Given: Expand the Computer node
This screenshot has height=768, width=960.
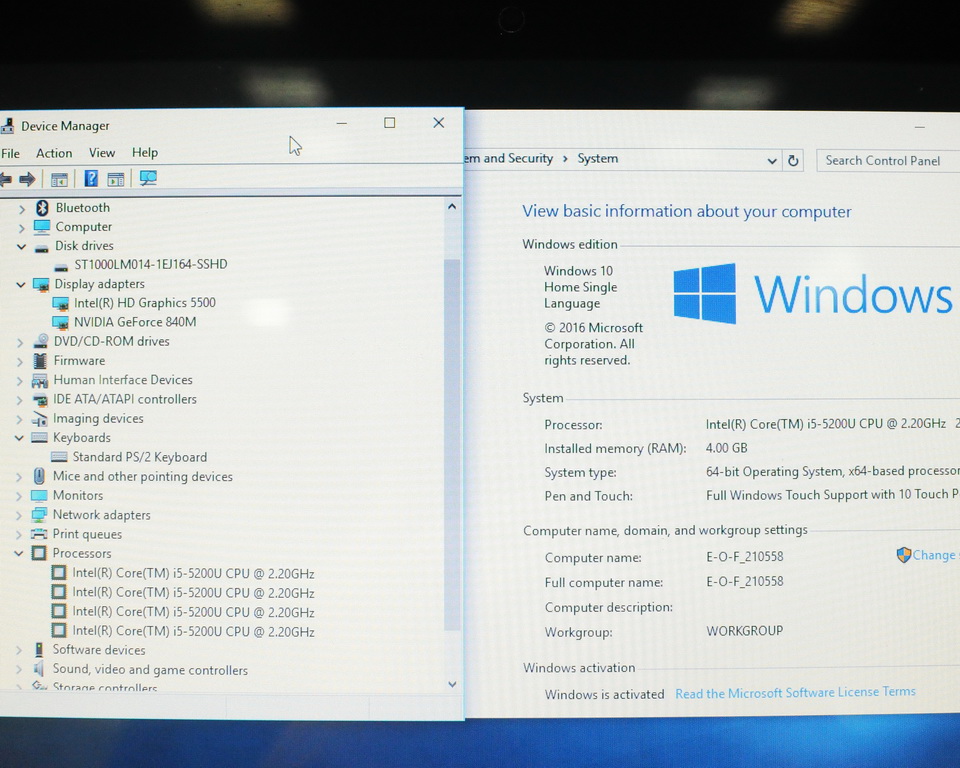Looking at the screenshot, I should pyautogui.click(x=22, y=228).
